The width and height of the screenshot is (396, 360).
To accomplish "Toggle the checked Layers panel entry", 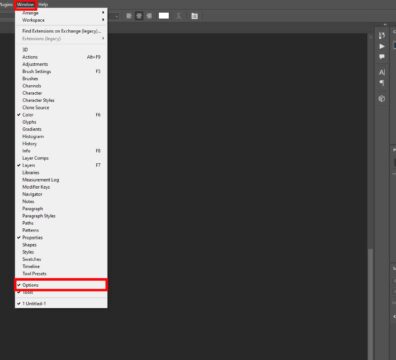I will pos(61,165).
